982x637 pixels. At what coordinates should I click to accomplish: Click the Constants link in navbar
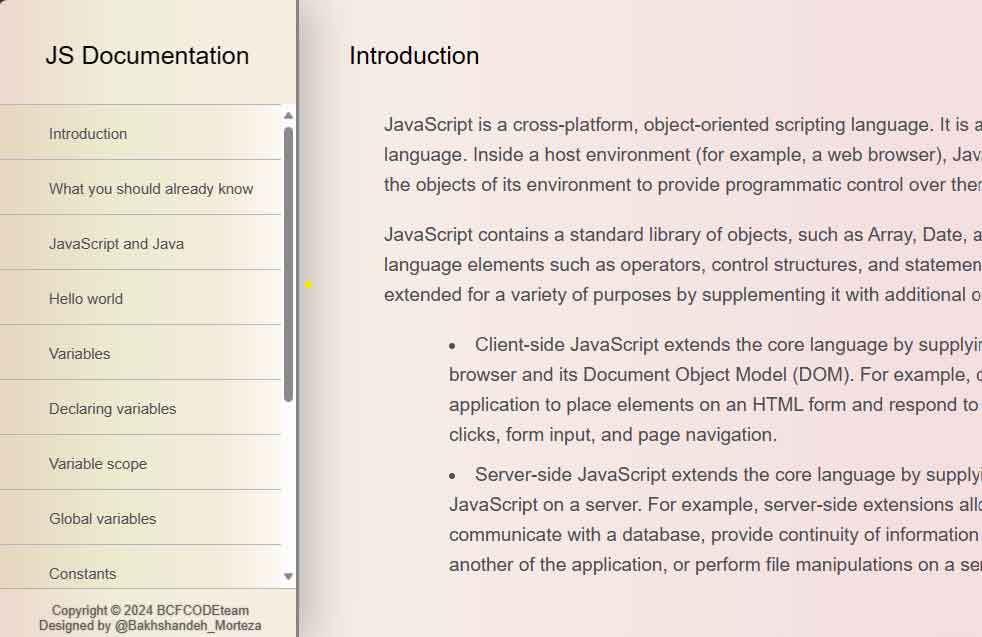tap(83, 573)
